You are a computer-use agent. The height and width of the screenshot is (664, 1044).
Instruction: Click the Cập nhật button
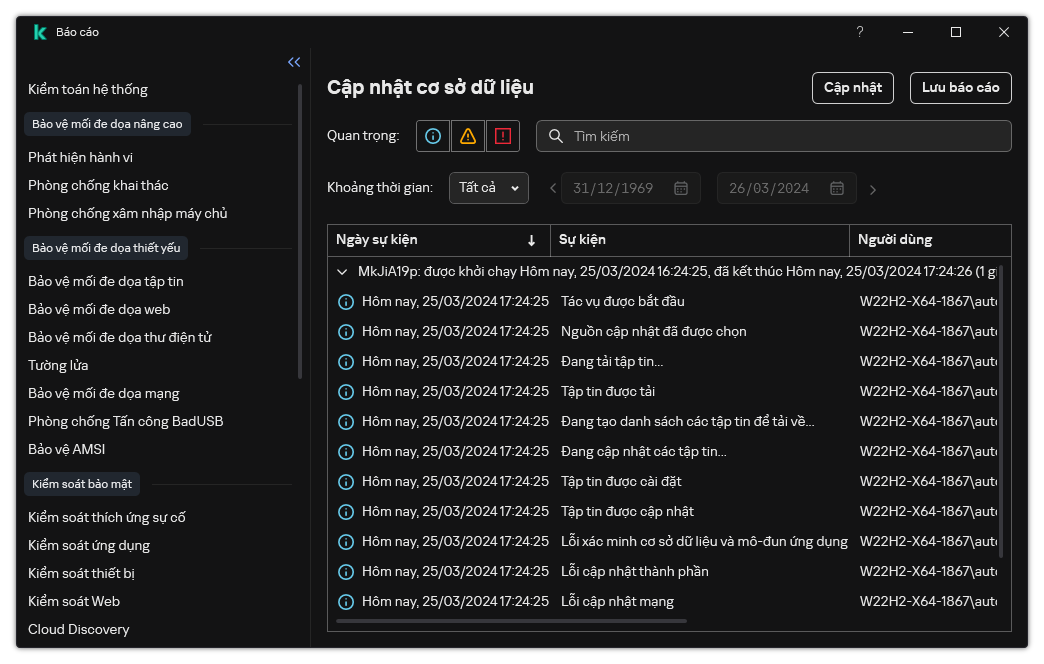(x=852, y=88)
